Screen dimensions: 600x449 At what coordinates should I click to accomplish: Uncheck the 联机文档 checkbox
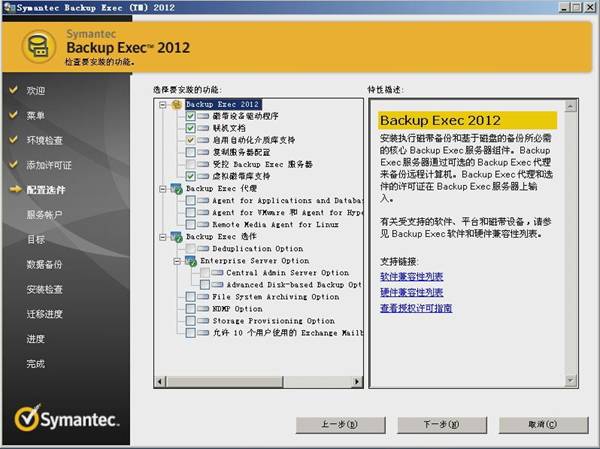click(x=190, y=128)
